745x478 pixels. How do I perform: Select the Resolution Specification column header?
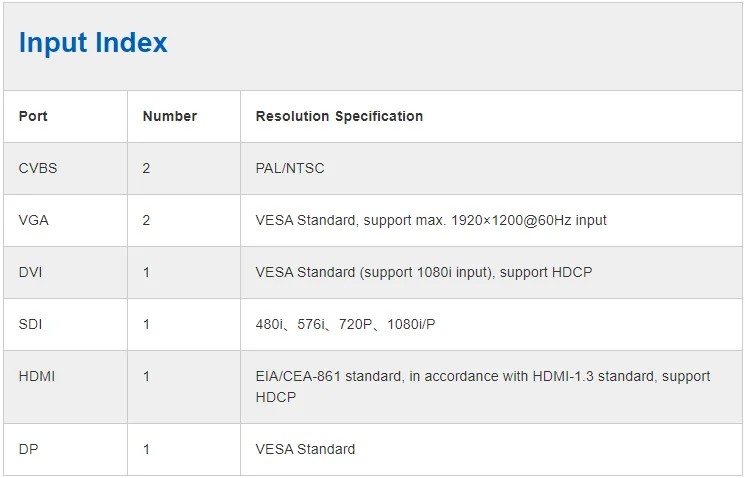click(339, 117)
